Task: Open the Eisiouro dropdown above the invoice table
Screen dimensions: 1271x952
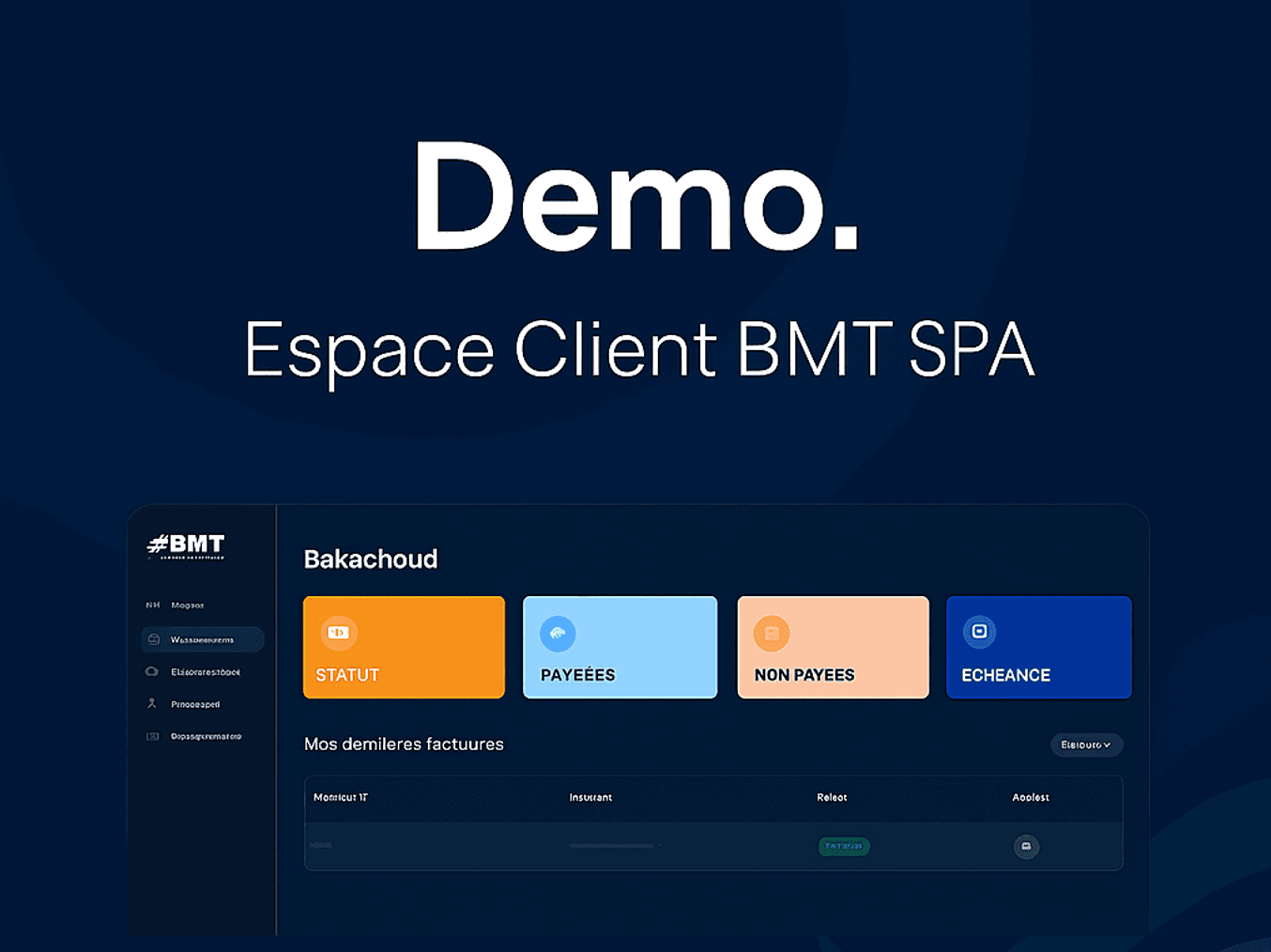Action: pos(1086,745)
